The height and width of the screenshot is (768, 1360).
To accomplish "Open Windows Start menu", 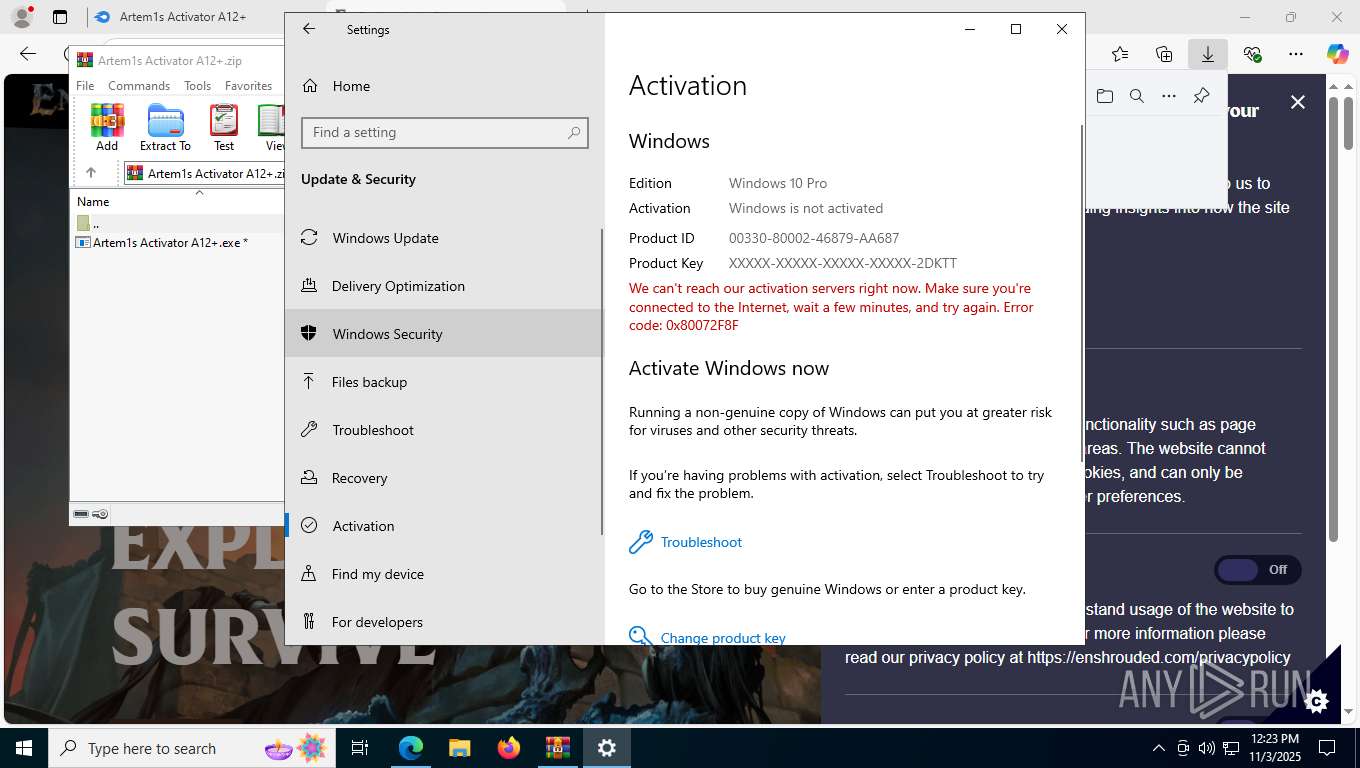I will pyautogui.click(x=24, y=748).
